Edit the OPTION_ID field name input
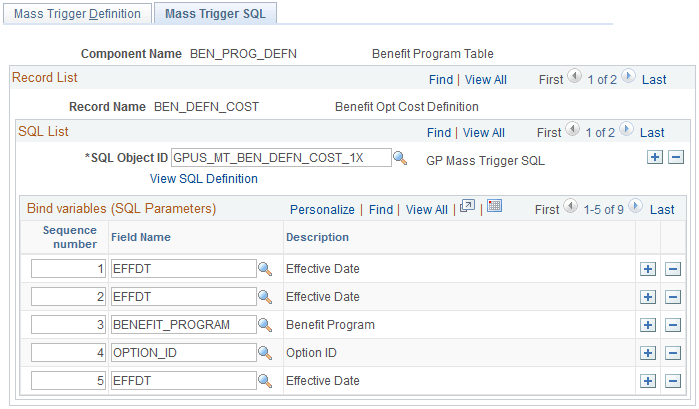The width and height of the screenshot is (699, 409). point(184,353)
